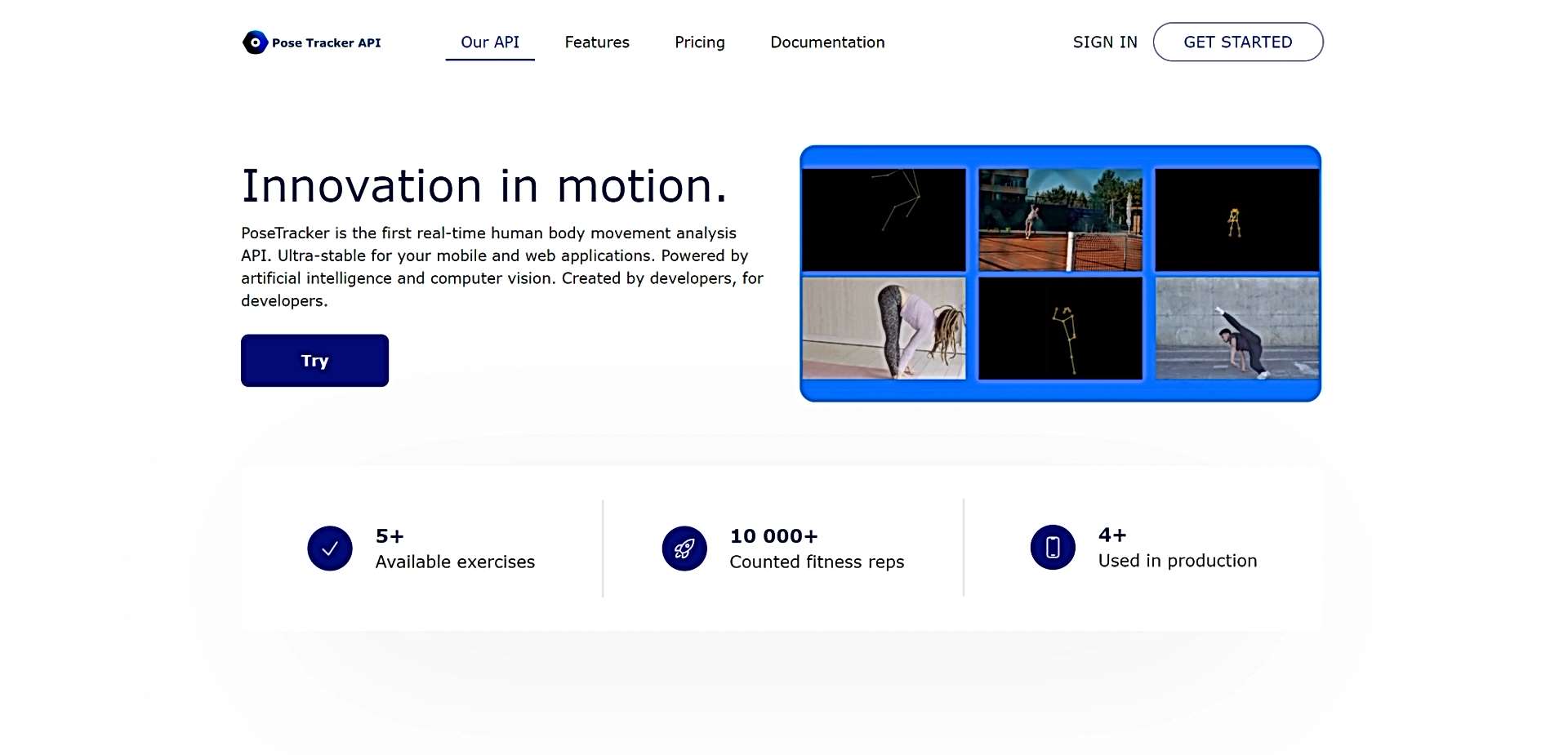Click the small yellow skeleton tracking thumbnail
This screenshot has height=755, width=1568.
point(1236,219)
